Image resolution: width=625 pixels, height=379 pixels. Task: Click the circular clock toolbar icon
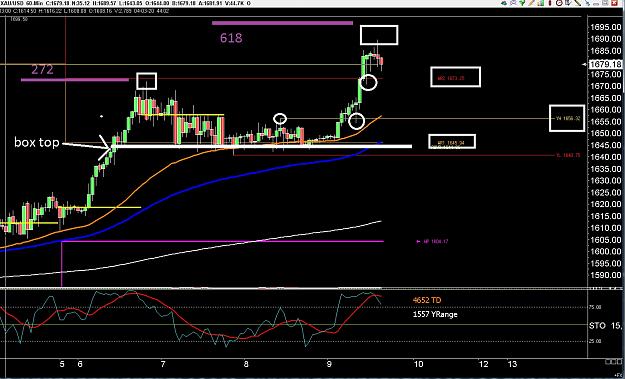(559, 3)
